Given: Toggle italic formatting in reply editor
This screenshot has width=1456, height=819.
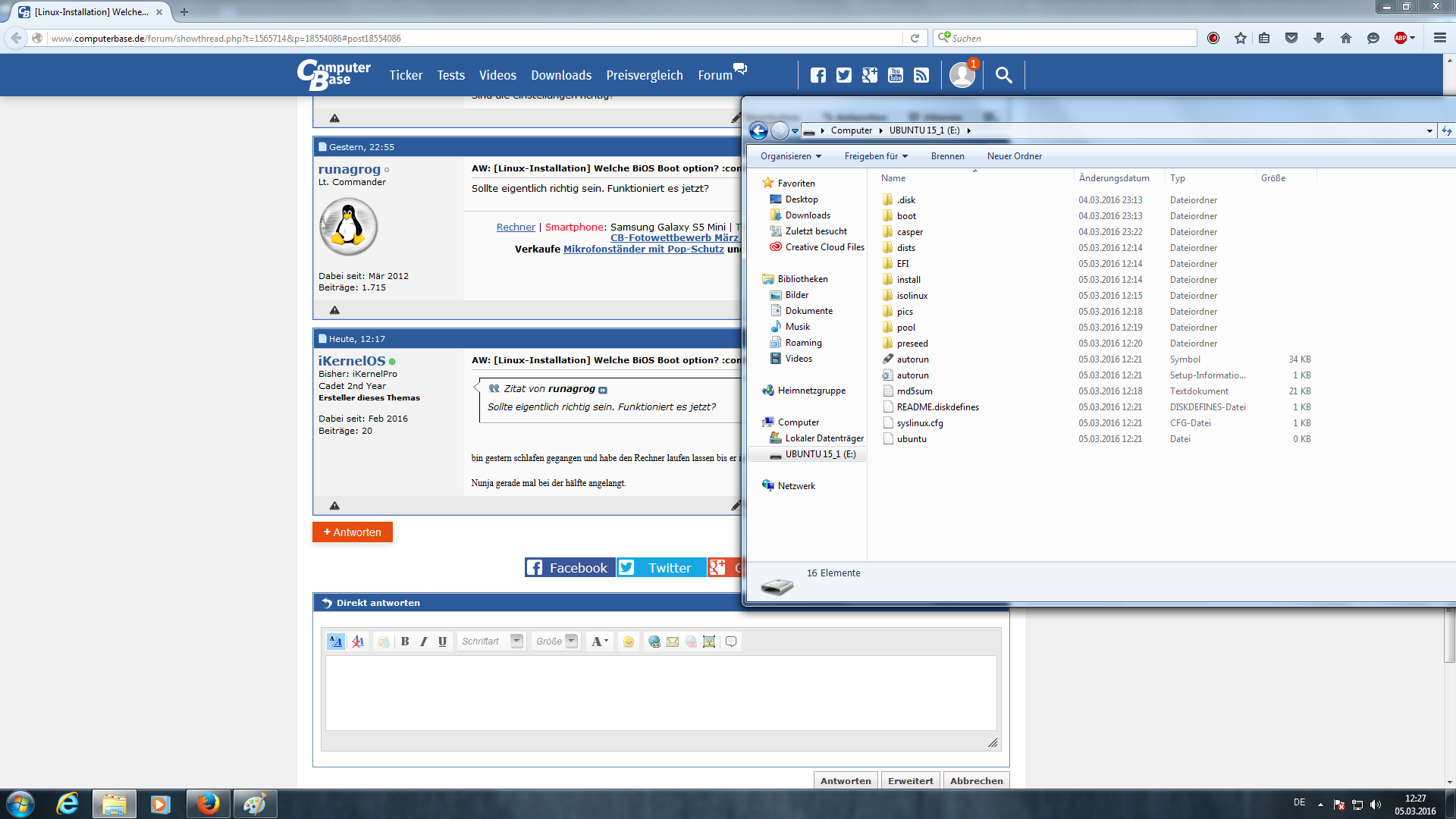Looking at the screenshot, I should click(424, 642).
